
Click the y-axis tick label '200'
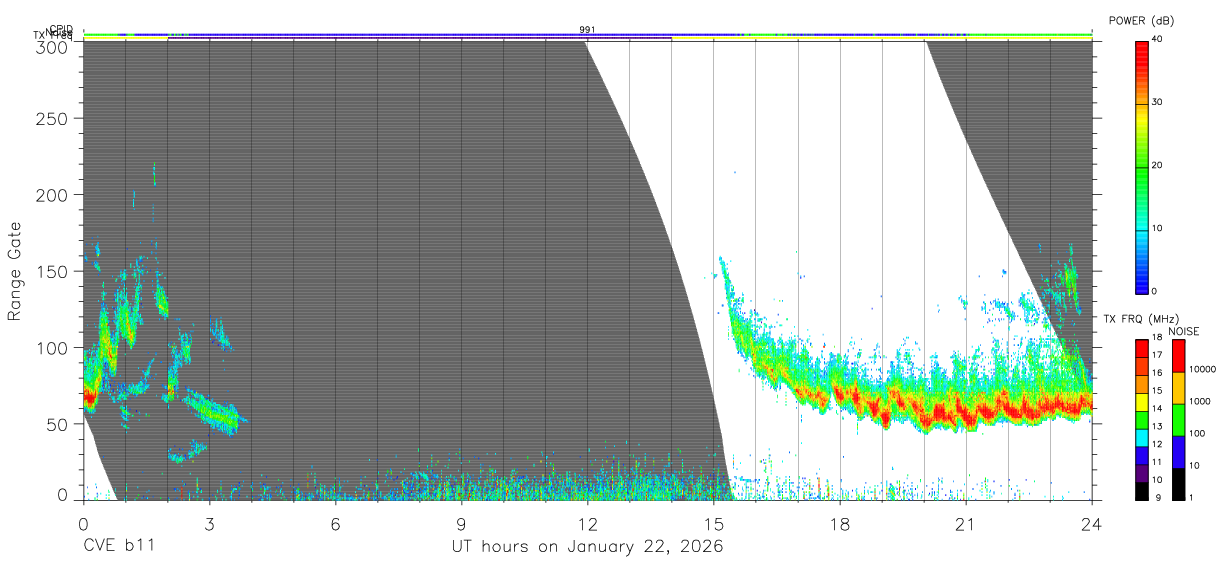tap(53, 194)
